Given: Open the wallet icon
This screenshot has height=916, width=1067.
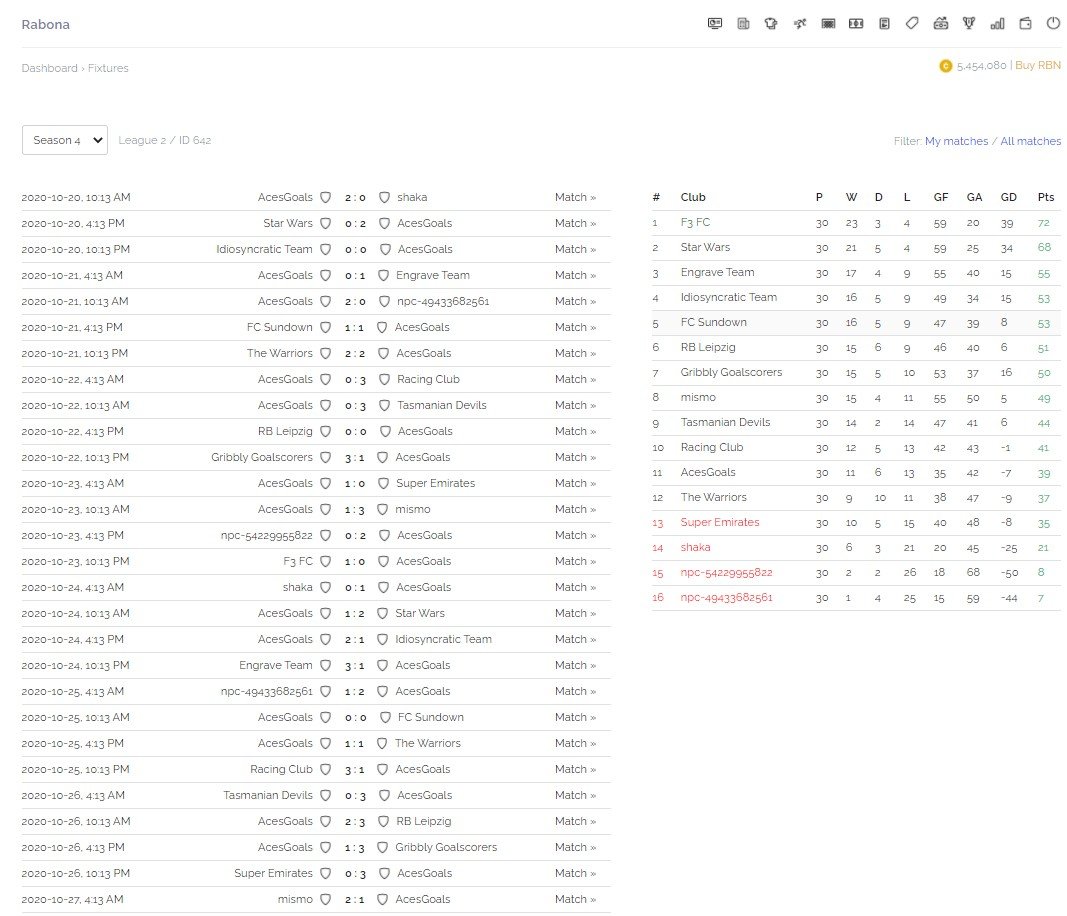Looking at the screenshot, I should pos(1025,24).
